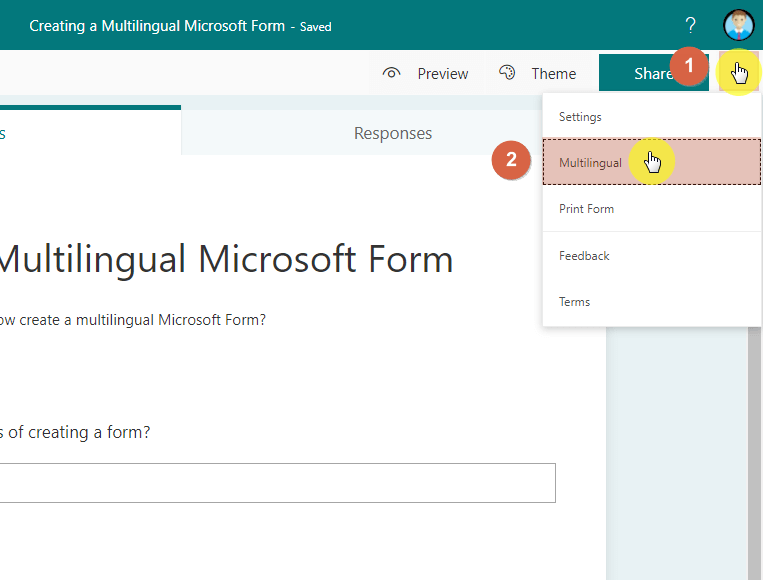Click the answer text input field
The height and width of the screenshot is (580, 763).
point(277,483)
